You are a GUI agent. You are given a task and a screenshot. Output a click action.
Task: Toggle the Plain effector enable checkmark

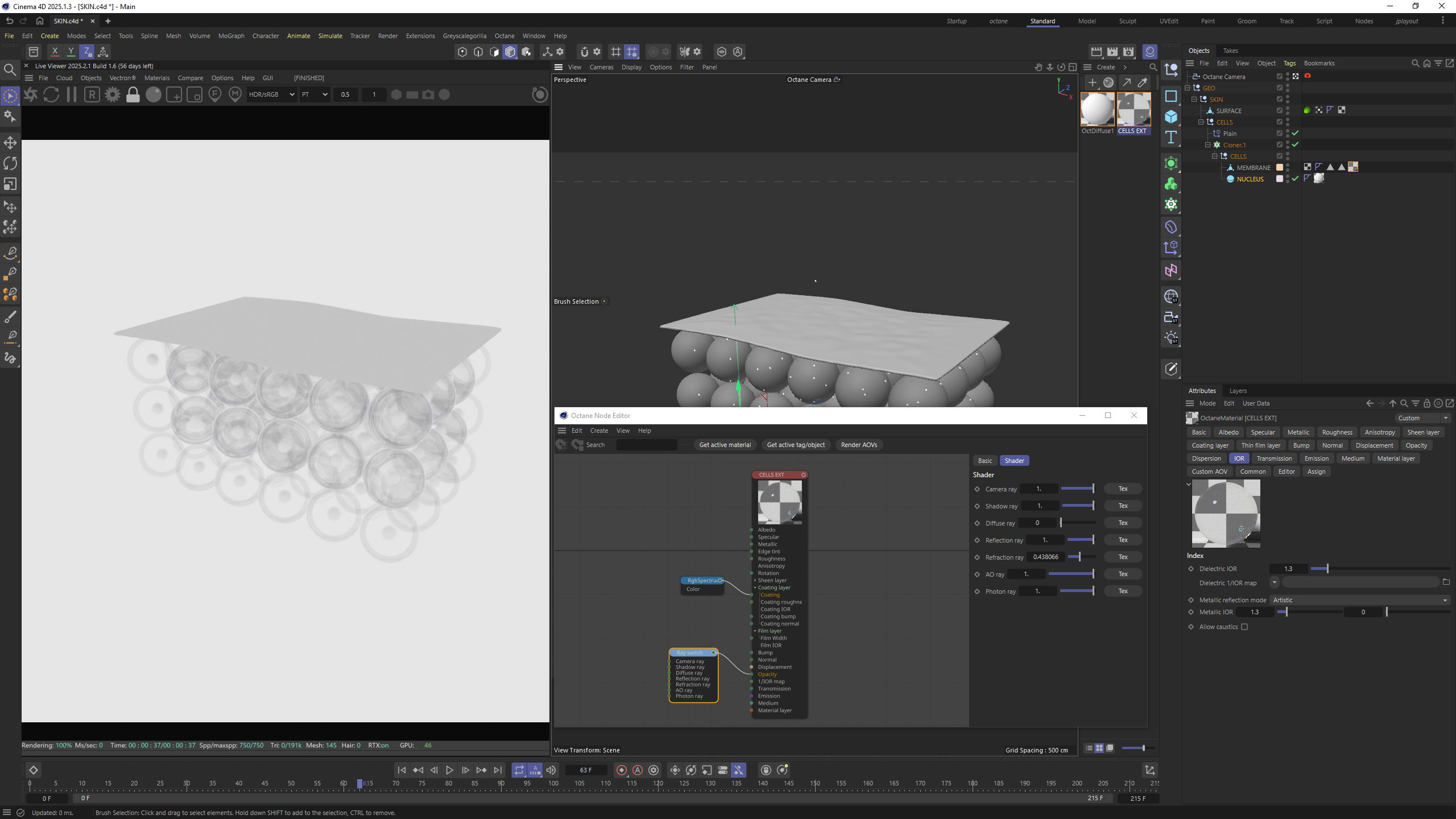1295,133
